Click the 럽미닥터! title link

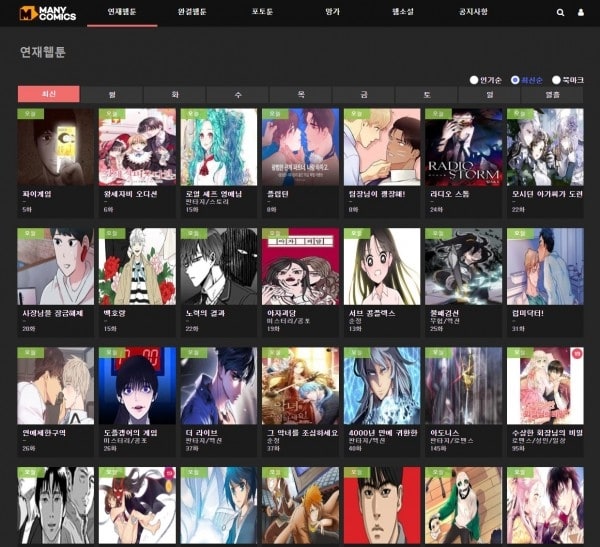(x=528, y=313)
